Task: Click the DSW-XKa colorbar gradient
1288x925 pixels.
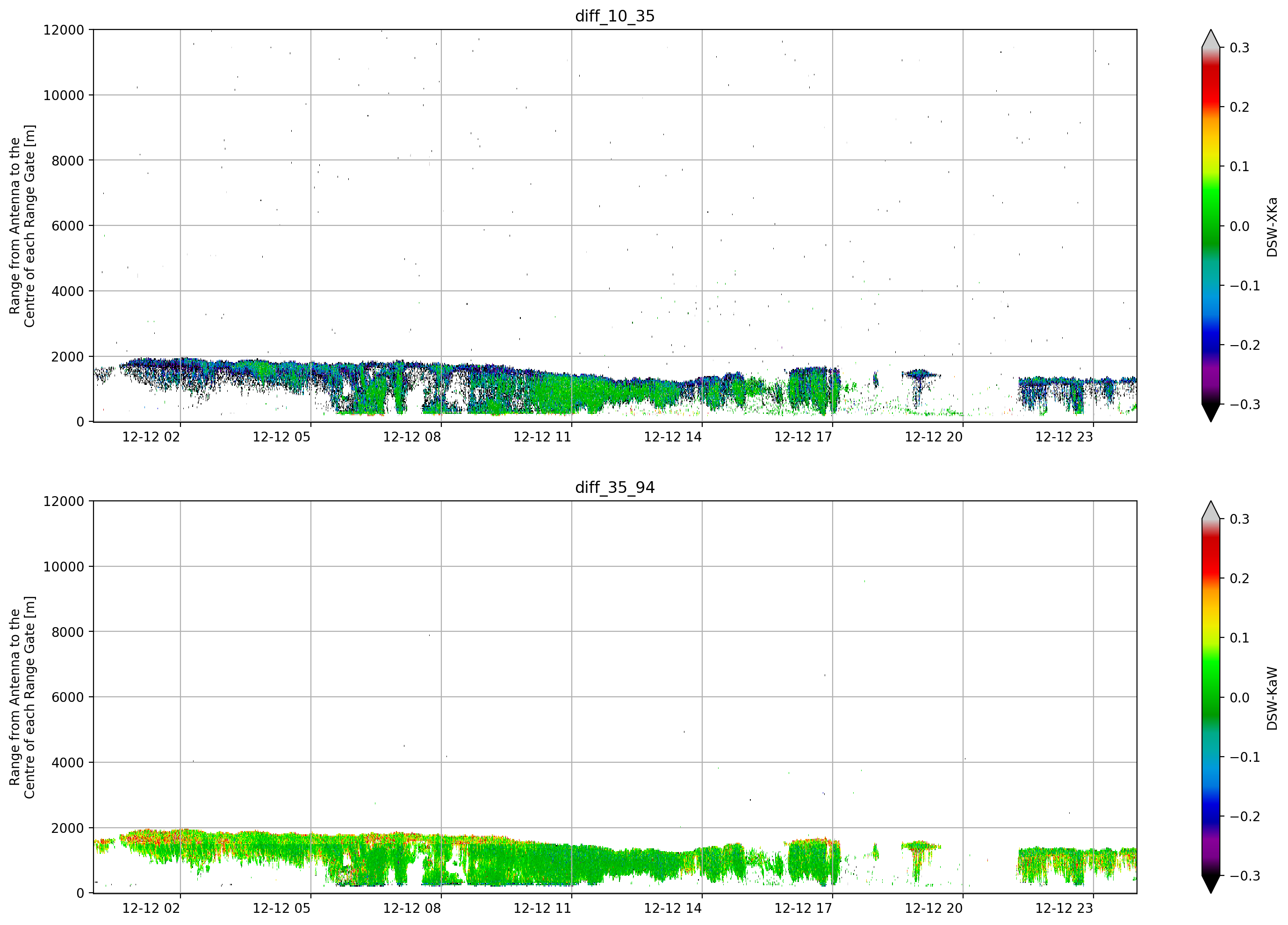Action: click(1211, 225)
